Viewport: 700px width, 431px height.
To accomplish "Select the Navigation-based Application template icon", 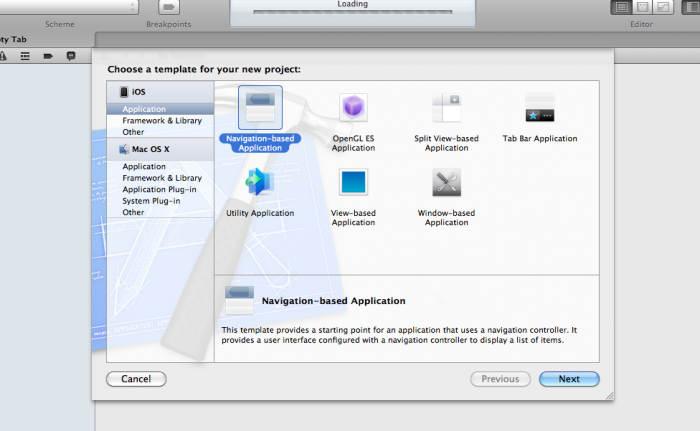I will (x=260, y=108).
